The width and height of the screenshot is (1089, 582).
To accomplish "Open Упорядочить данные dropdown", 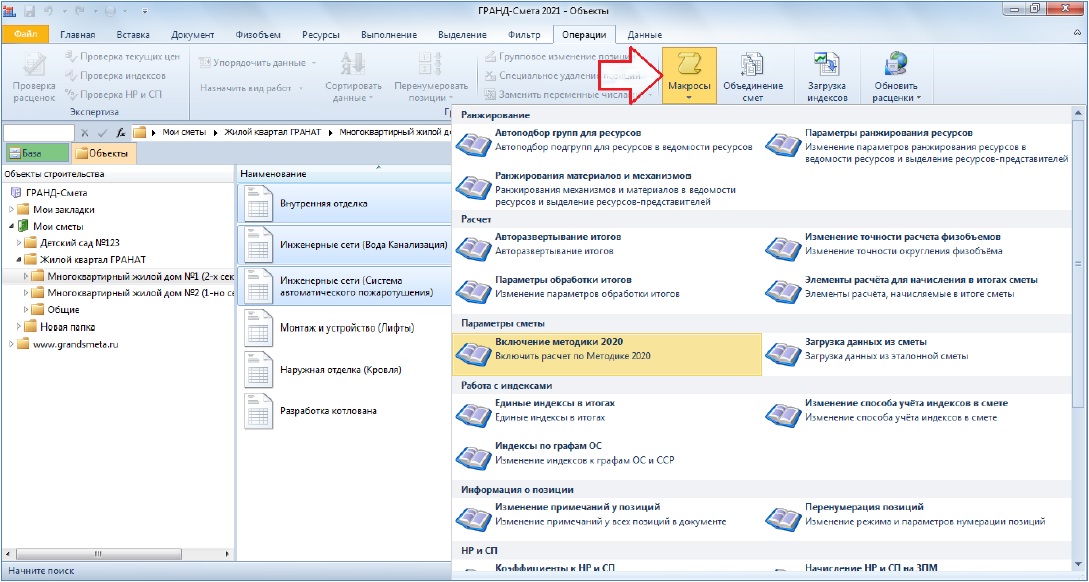I will click(x=258, y=63).
